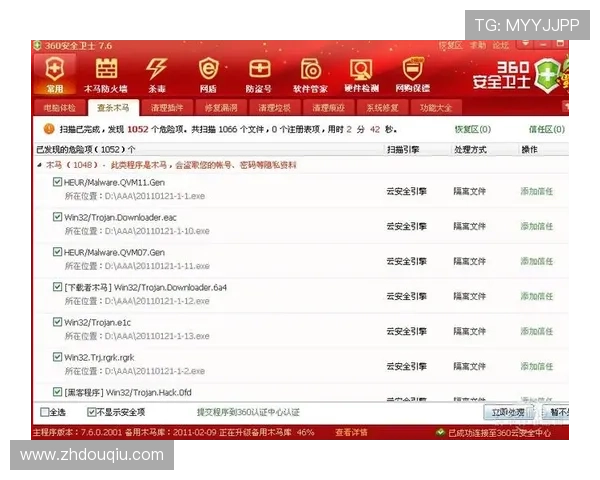Open the 木马防火墙 firewall icon

pyautogui.click(x=106, y=75)
